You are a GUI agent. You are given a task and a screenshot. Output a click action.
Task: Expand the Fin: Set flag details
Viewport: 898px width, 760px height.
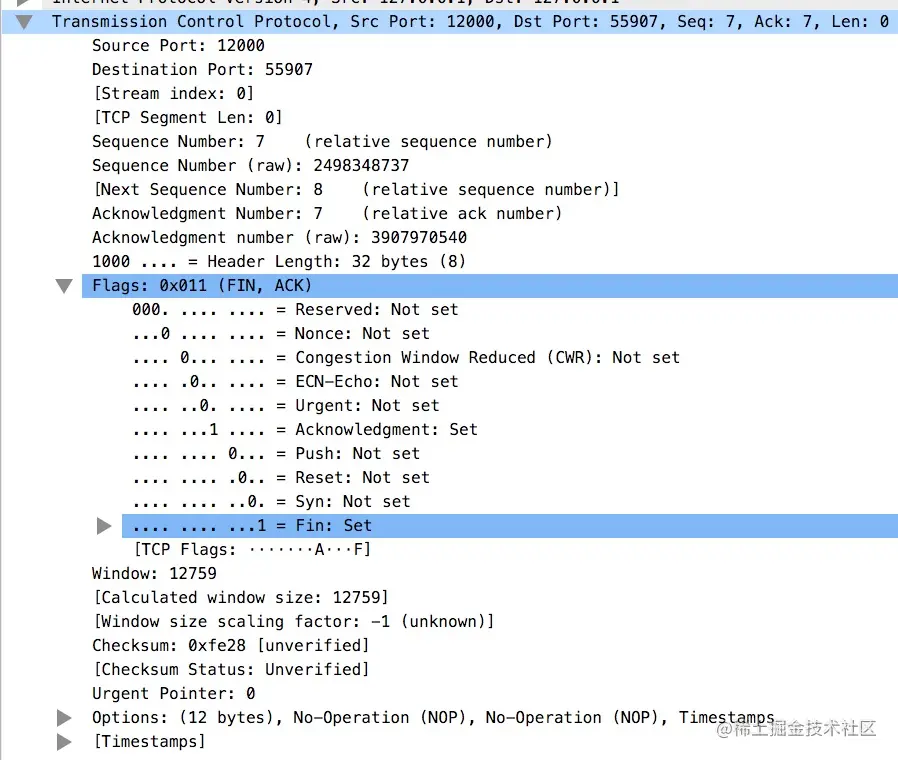(103, 525)
